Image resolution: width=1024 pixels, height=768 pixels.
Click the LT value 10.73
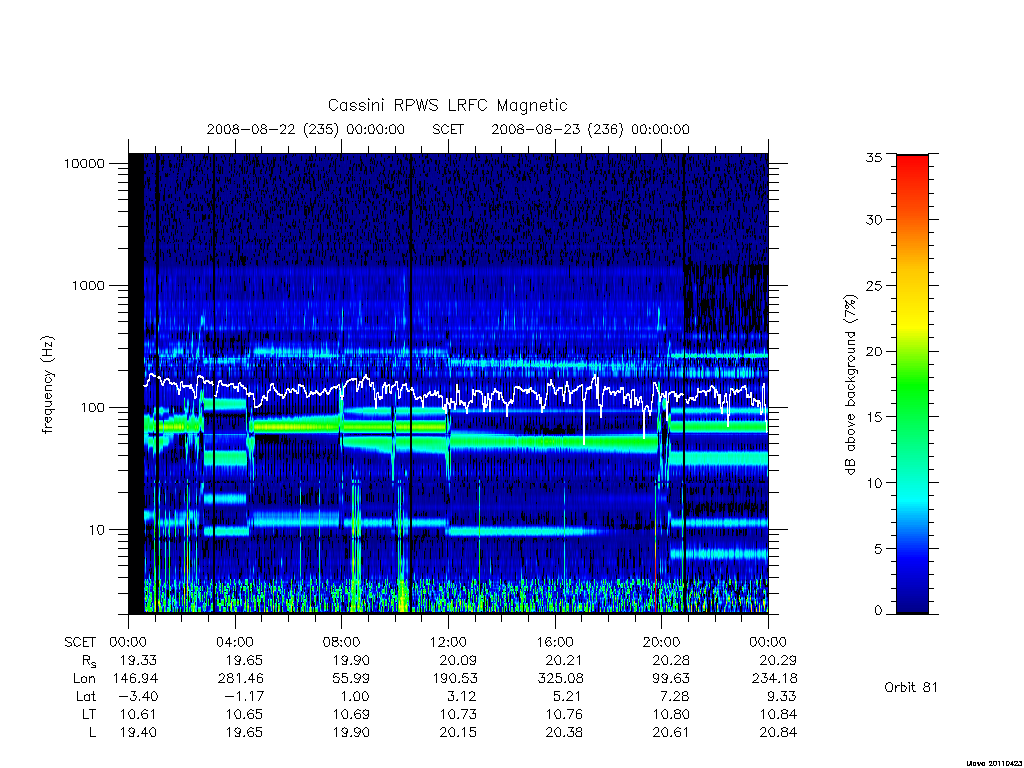coord(458,714)
